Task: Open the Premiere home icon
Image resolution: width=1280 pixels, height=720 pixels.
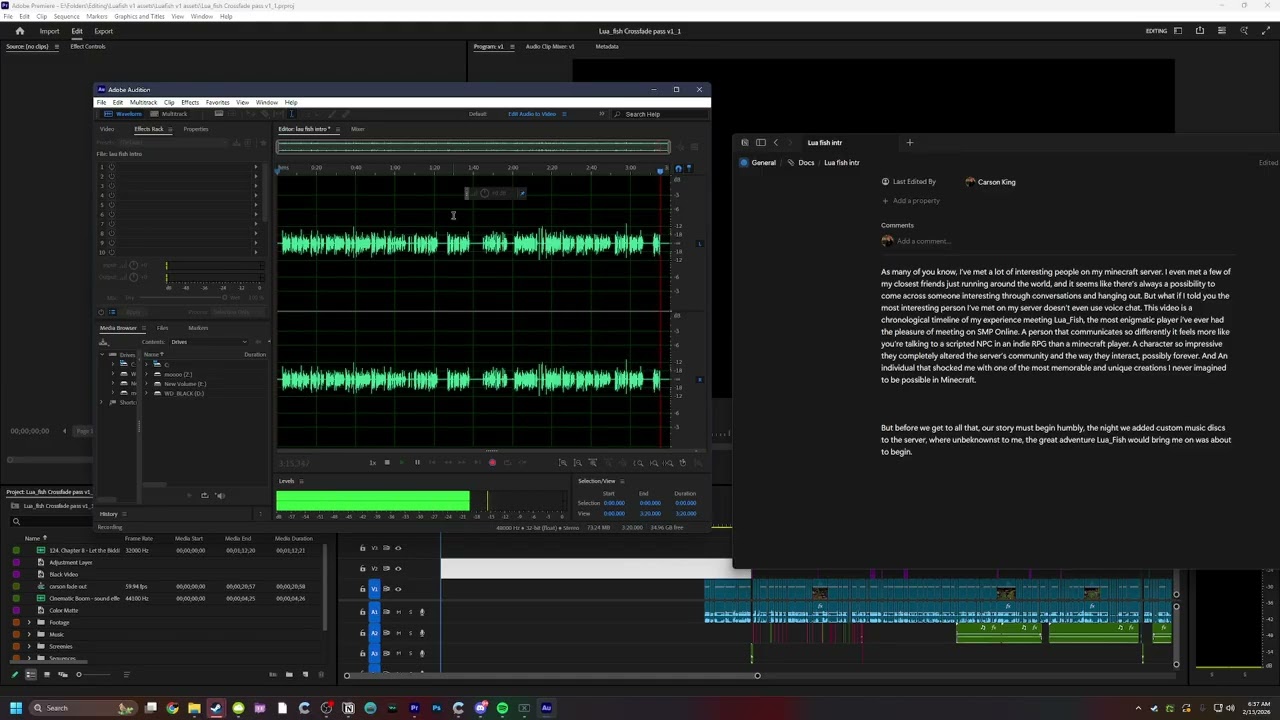Action: (x=19, y=31)
